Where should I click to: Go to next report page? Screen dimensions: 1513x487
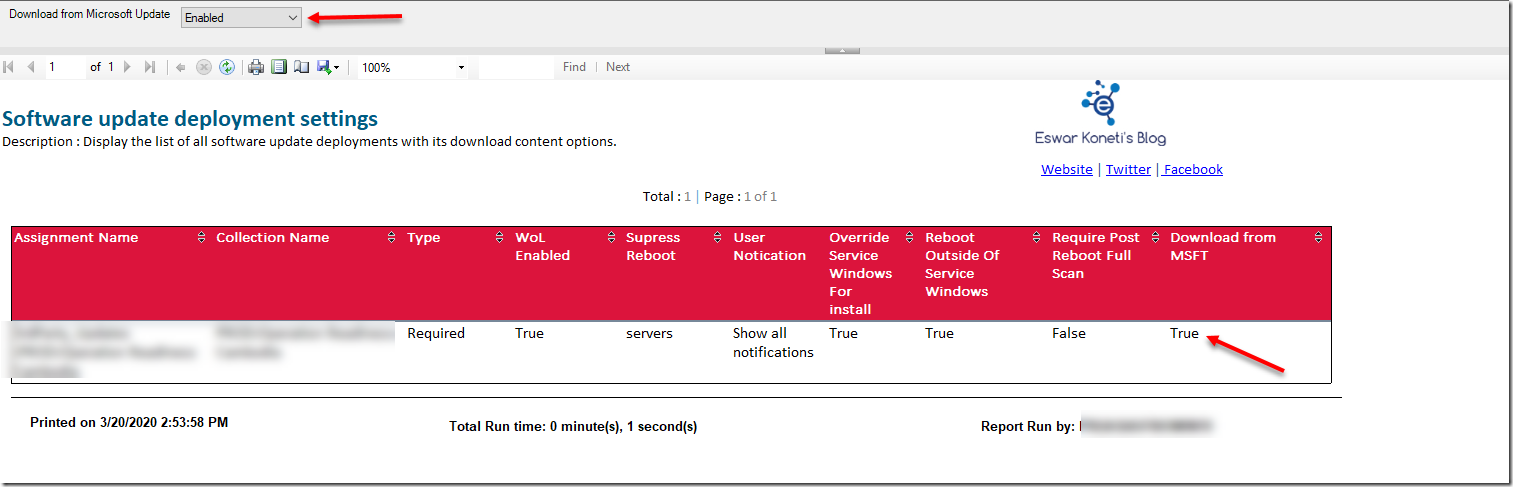(x=127, y=67)
